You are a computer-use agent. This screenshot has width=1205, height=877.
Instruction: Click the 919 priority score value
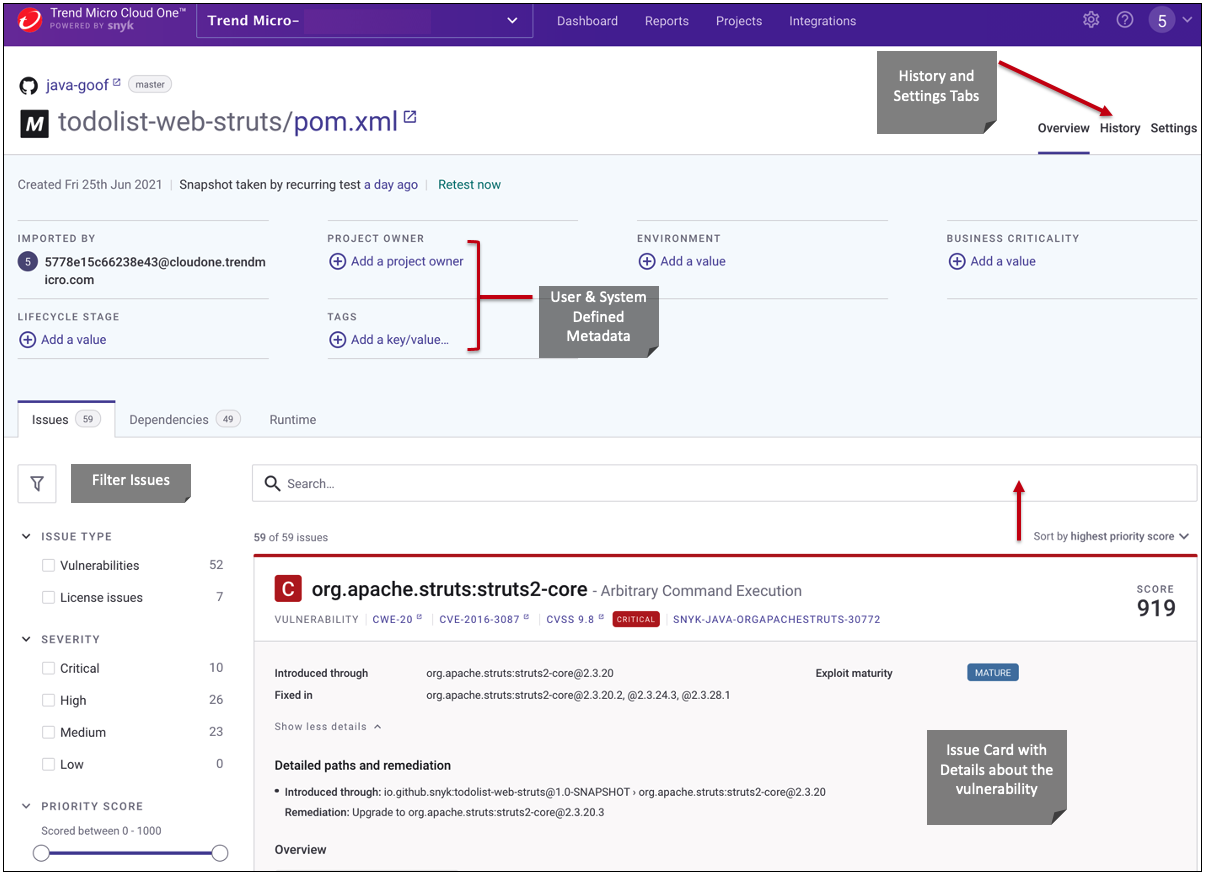click(1156, 608)
